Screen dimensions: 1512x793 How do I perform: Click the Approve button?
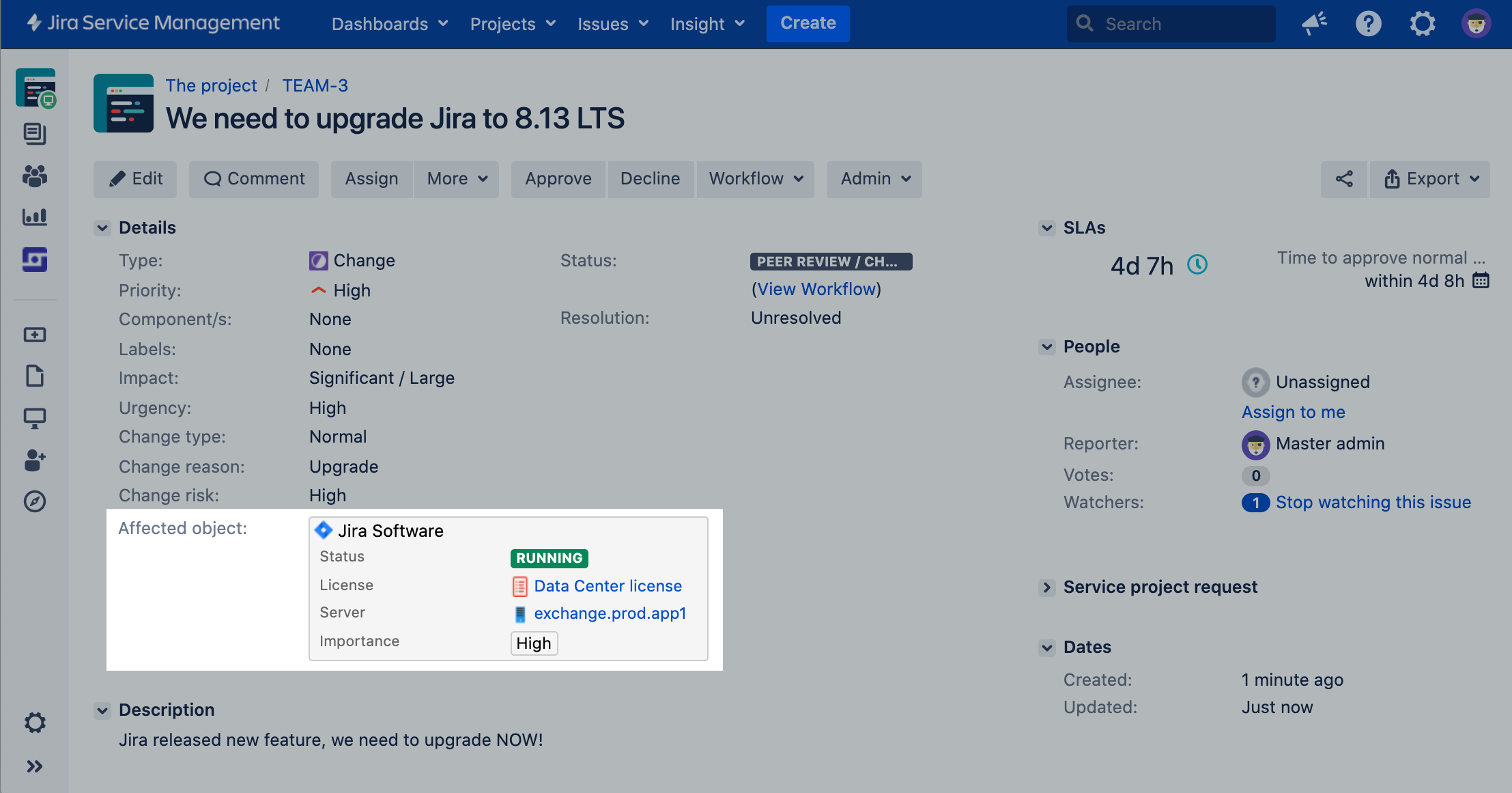tap(558, 179)
